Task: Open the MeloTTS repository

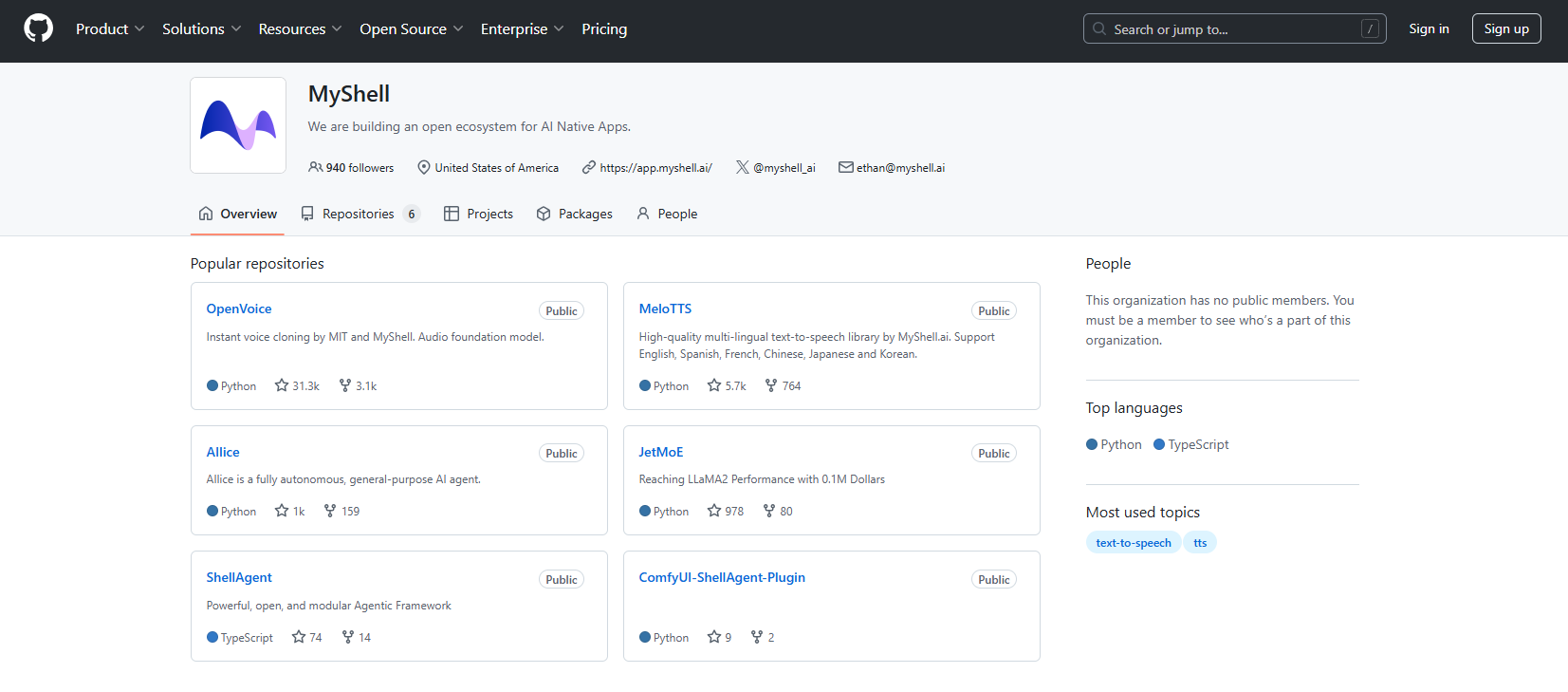Action: click(665, 309)
